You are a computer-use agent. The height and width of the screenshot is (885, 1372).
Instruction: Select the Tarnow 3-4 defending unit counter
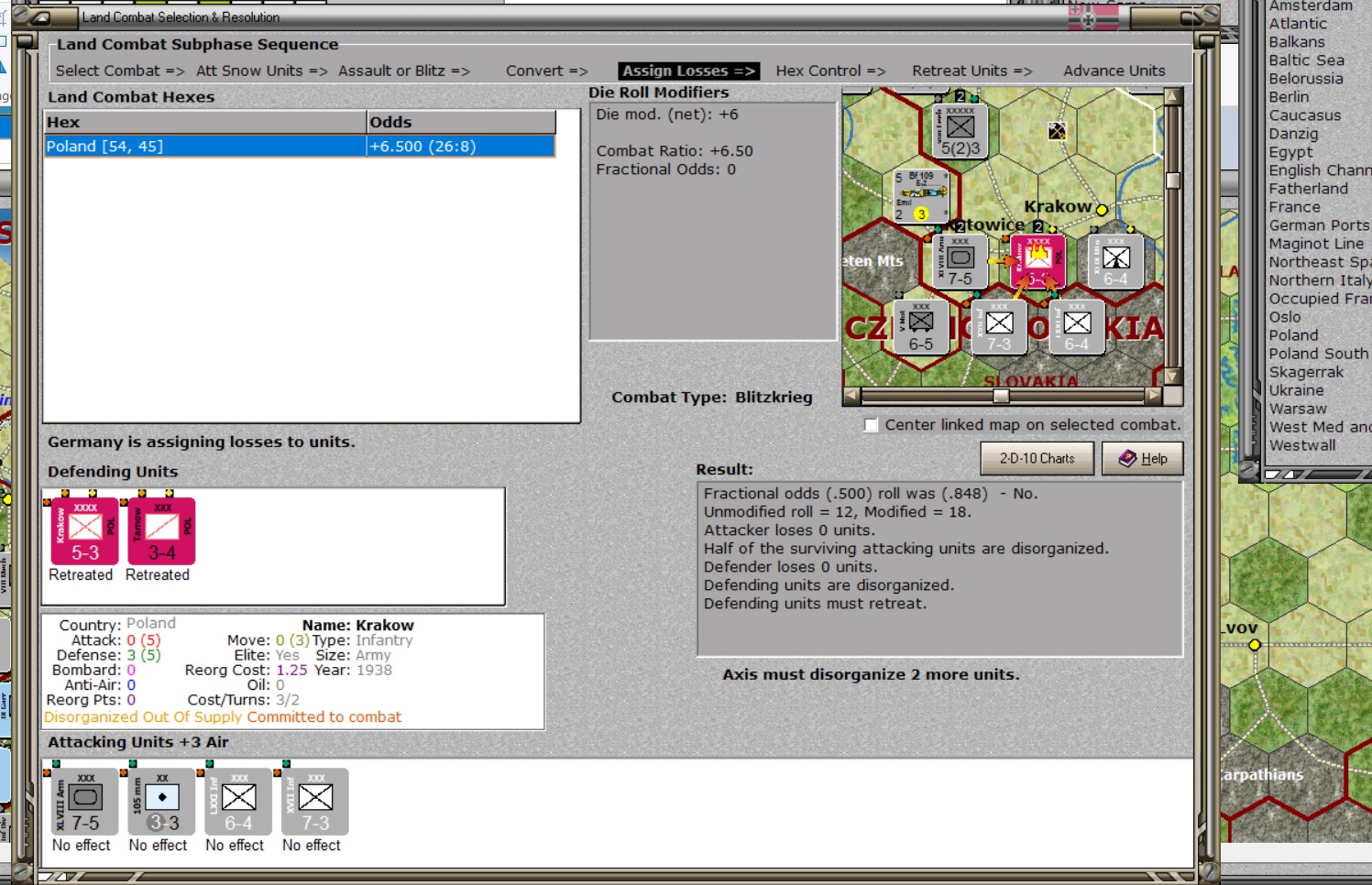click(x=161, y=531)
